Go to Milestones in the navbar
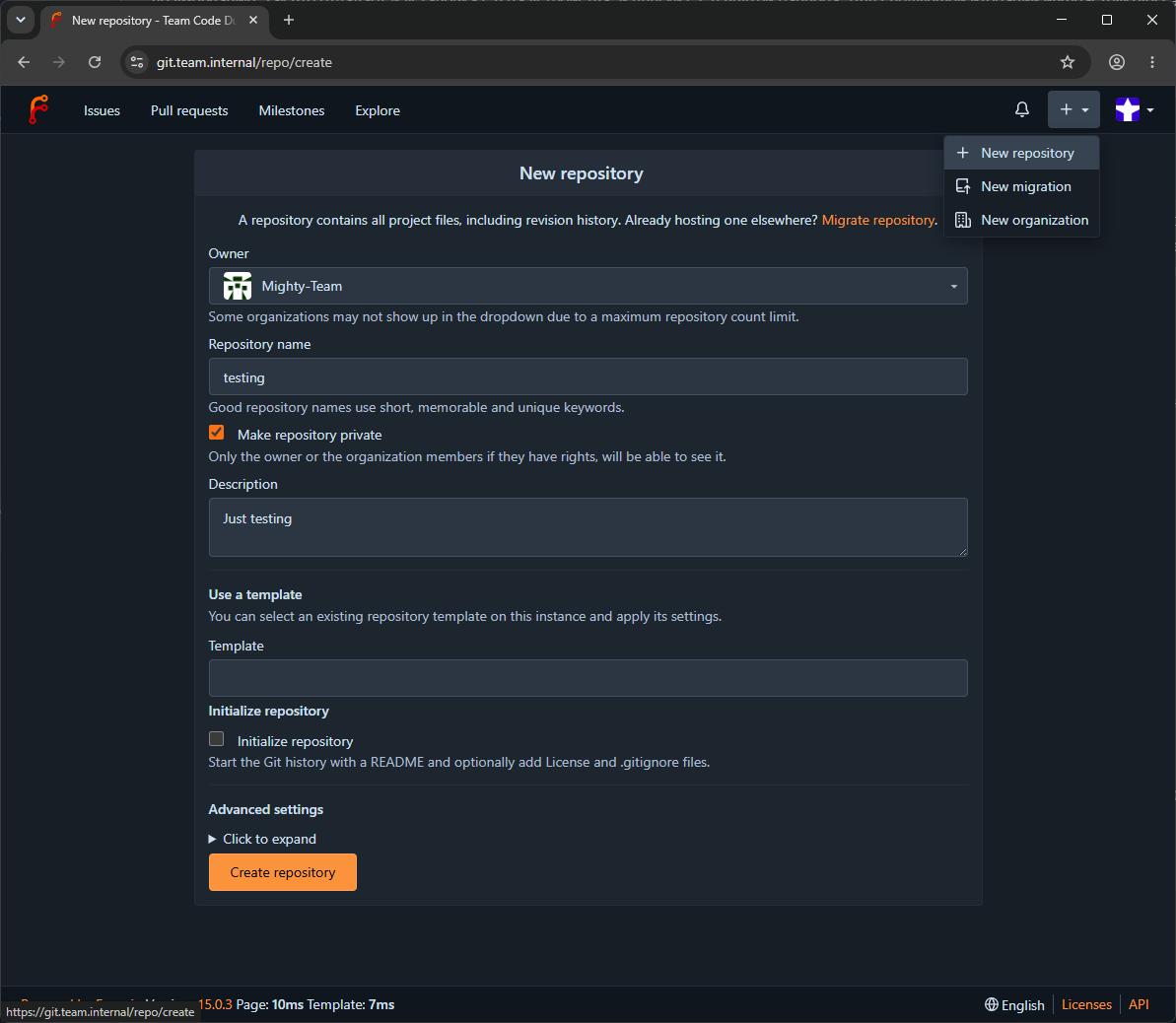 point(292,110)
